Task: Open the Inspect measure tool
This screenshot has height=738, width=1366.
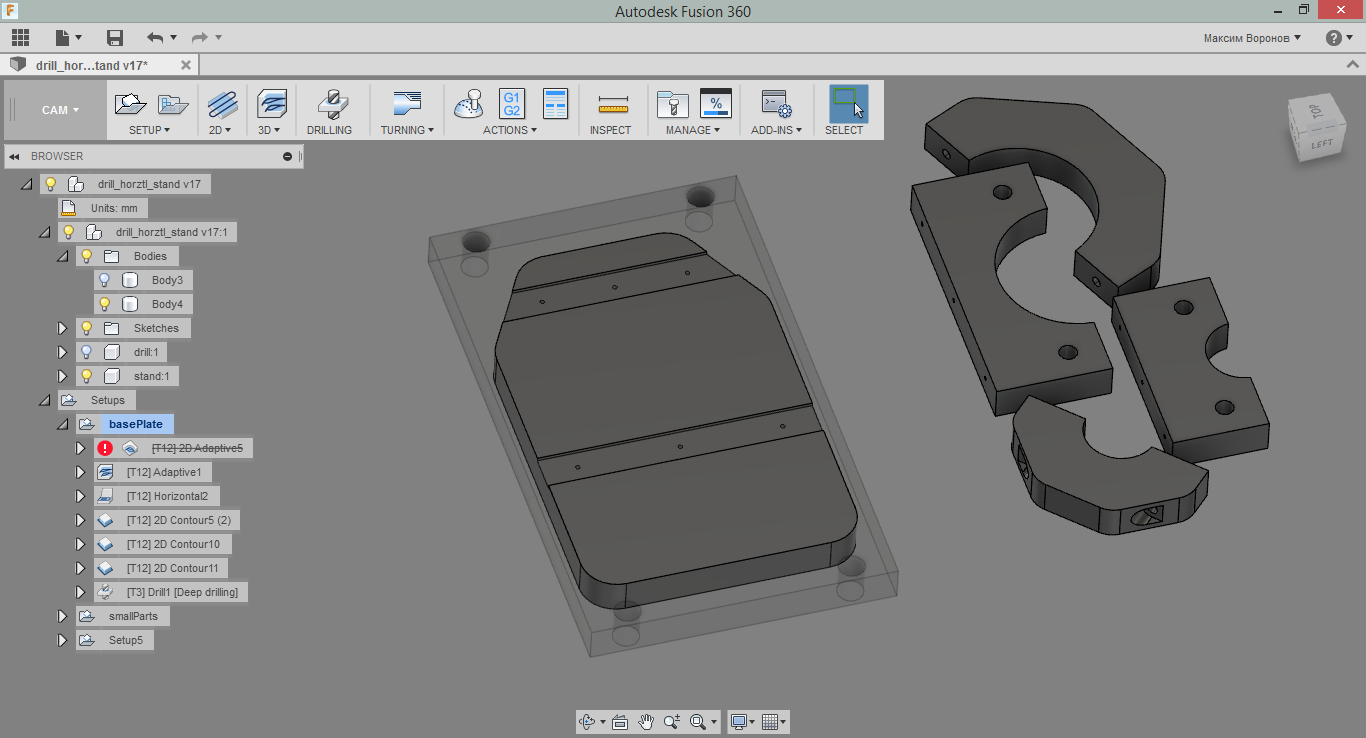Action: click(611, 104)
